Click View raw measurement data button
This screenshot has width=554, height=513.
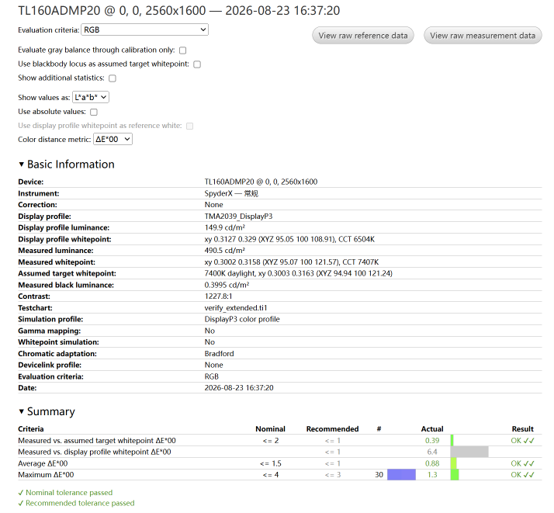[483, 35]
